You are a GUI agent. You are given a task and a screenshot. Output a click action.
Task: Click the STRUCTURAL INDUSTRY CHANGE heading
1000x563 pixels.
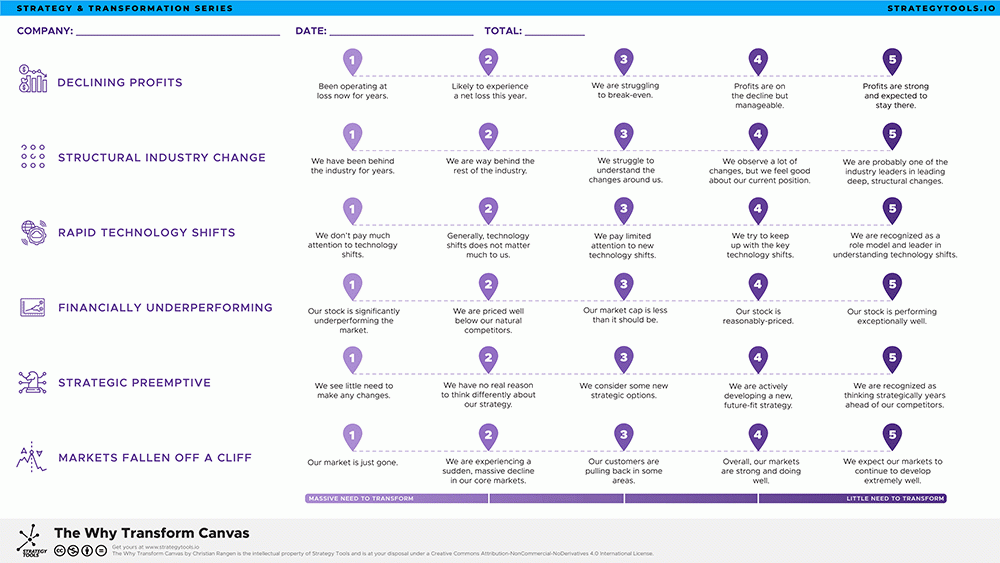coord(162,157)
